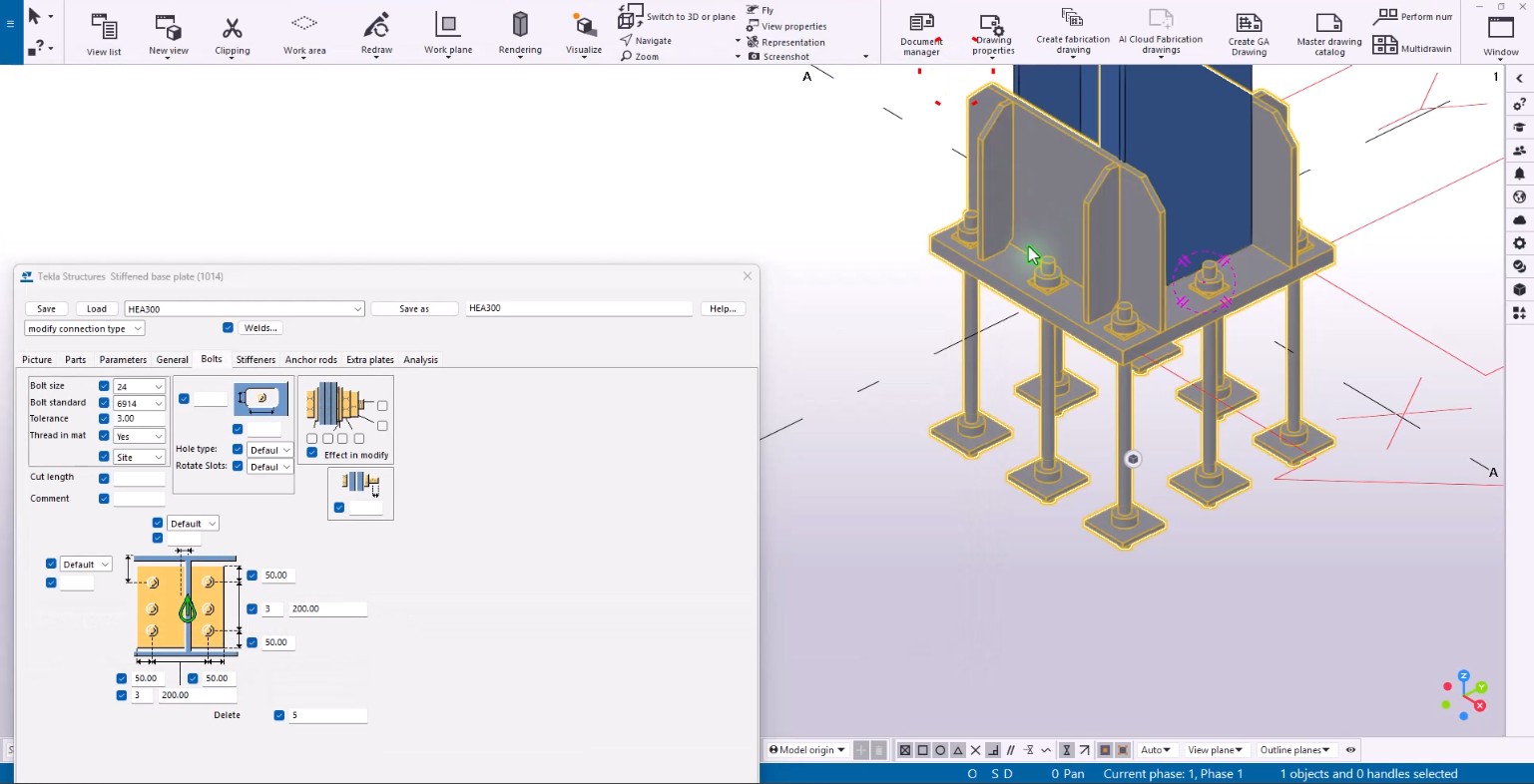Click the Save as button
The width and height of the screenshot is (1534, 784).
point(414,309)
